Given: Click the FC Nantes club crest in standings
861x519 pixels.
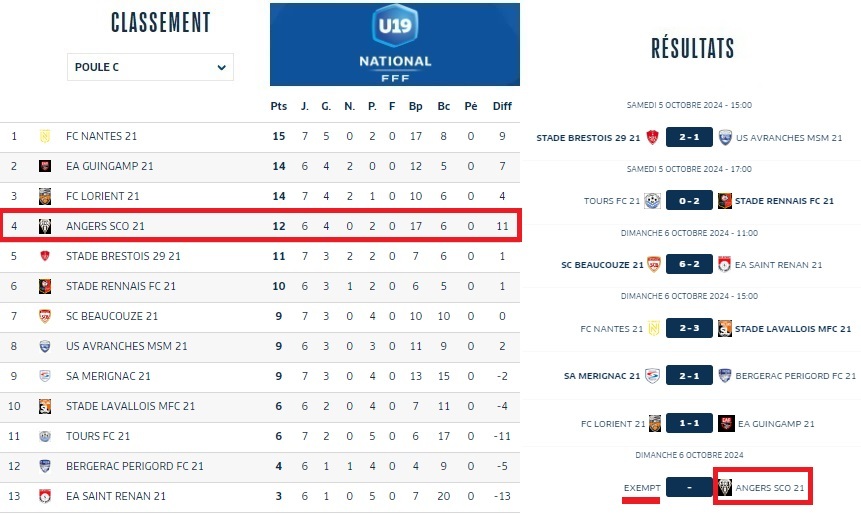Looking at the screenshot, I should (45, 136).
